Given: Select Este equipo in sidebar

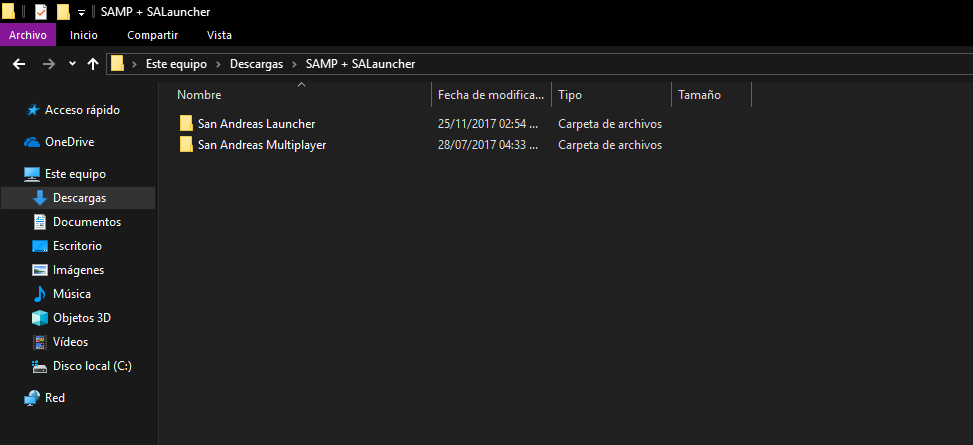Looking at the screenshot, I should pos(75,174).
